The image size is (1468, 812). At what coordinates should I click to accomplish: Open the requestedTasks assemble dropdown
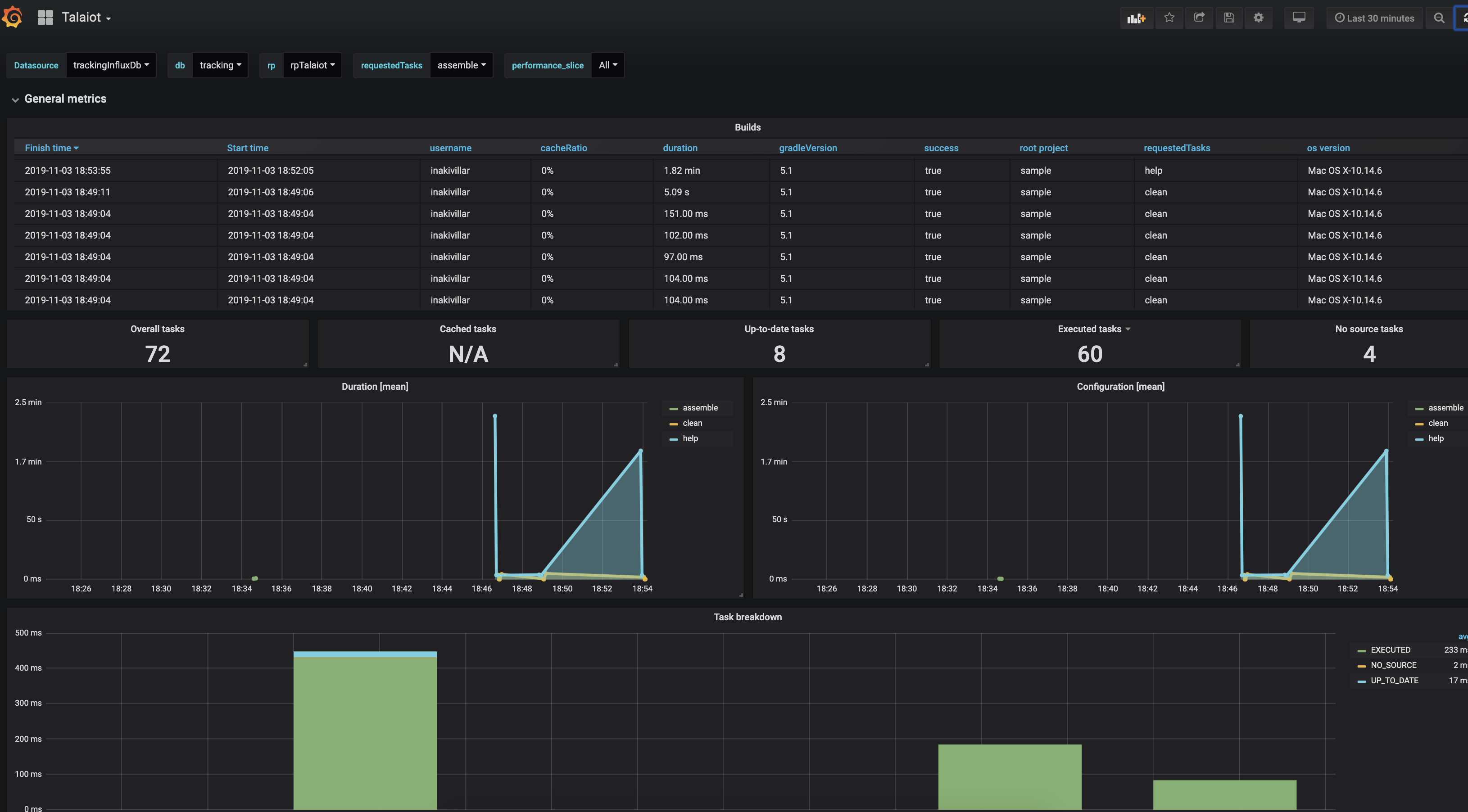[x=461, y=66]
